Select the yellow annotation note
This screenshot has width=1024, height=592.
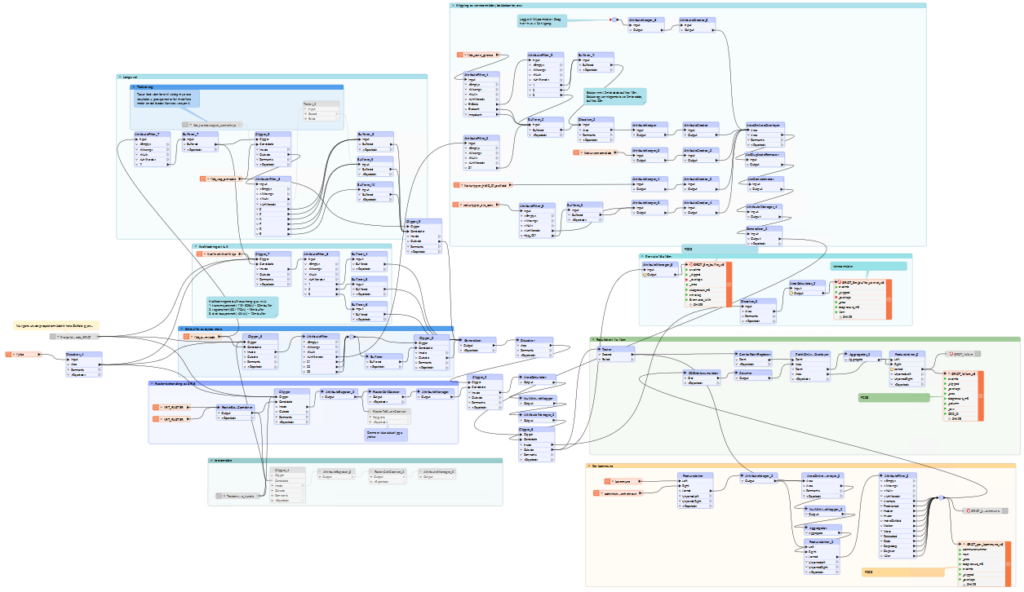pyautogui.click(x=55, y=325)
